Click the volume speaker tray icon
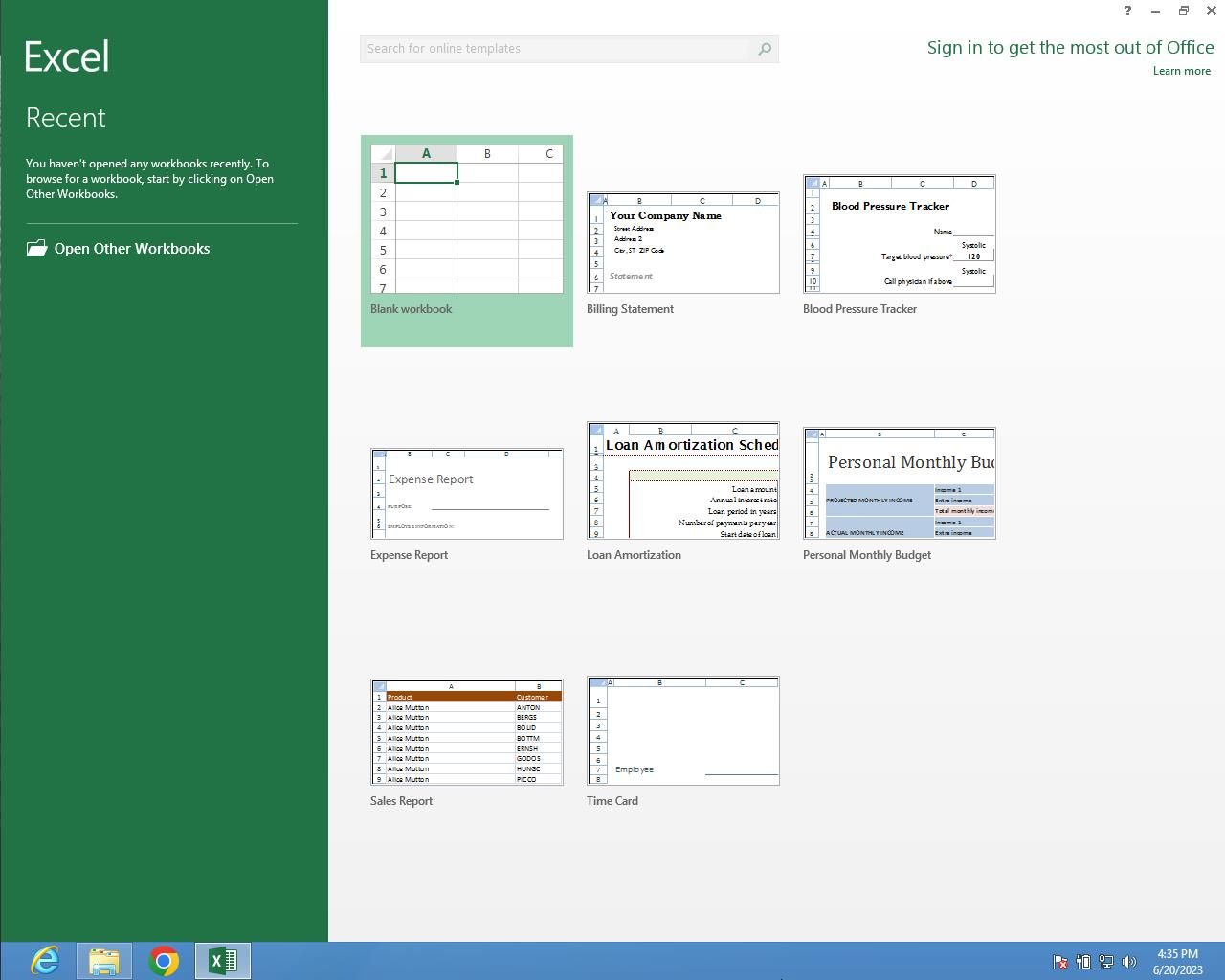 1129,962
